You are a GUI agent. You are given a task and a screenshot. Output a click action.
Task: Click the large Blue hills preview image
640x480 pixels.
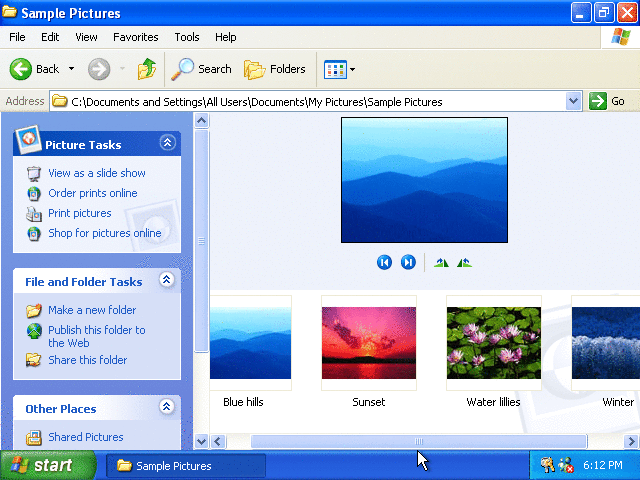pyautogui.click(x=424, y=180)
